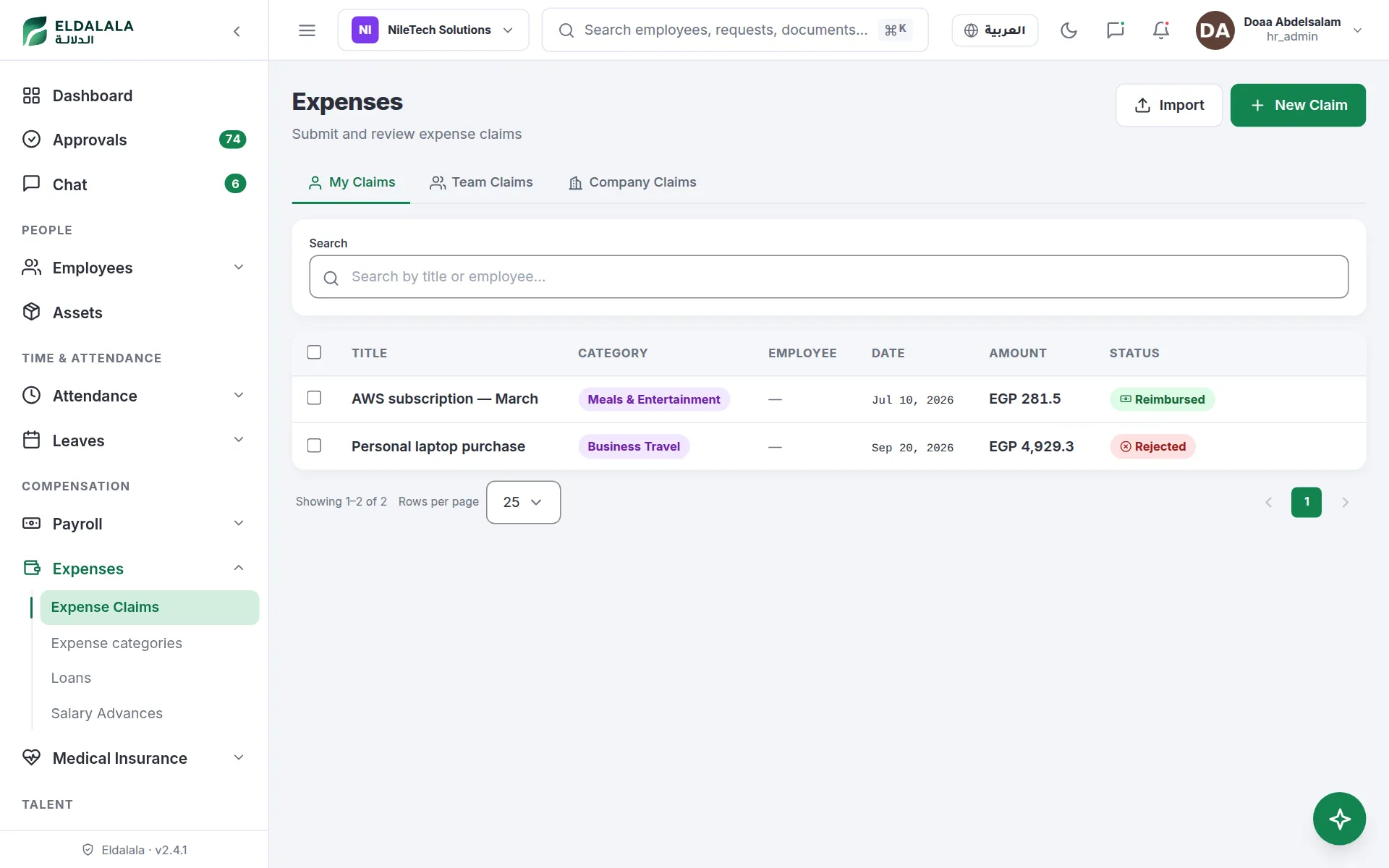
Task: Open the Personal laptop purchase claim
Action: (438, 446)
